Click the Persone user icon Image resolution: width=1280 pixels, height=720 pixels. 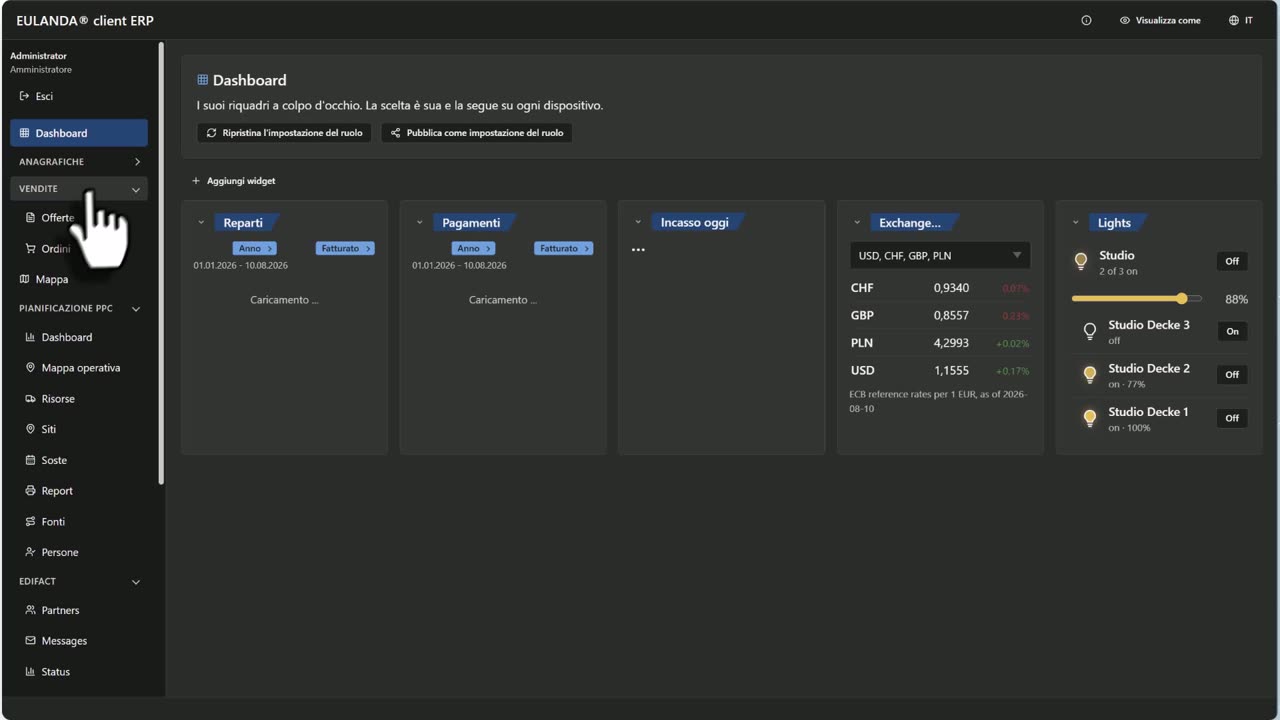(31, 552)
